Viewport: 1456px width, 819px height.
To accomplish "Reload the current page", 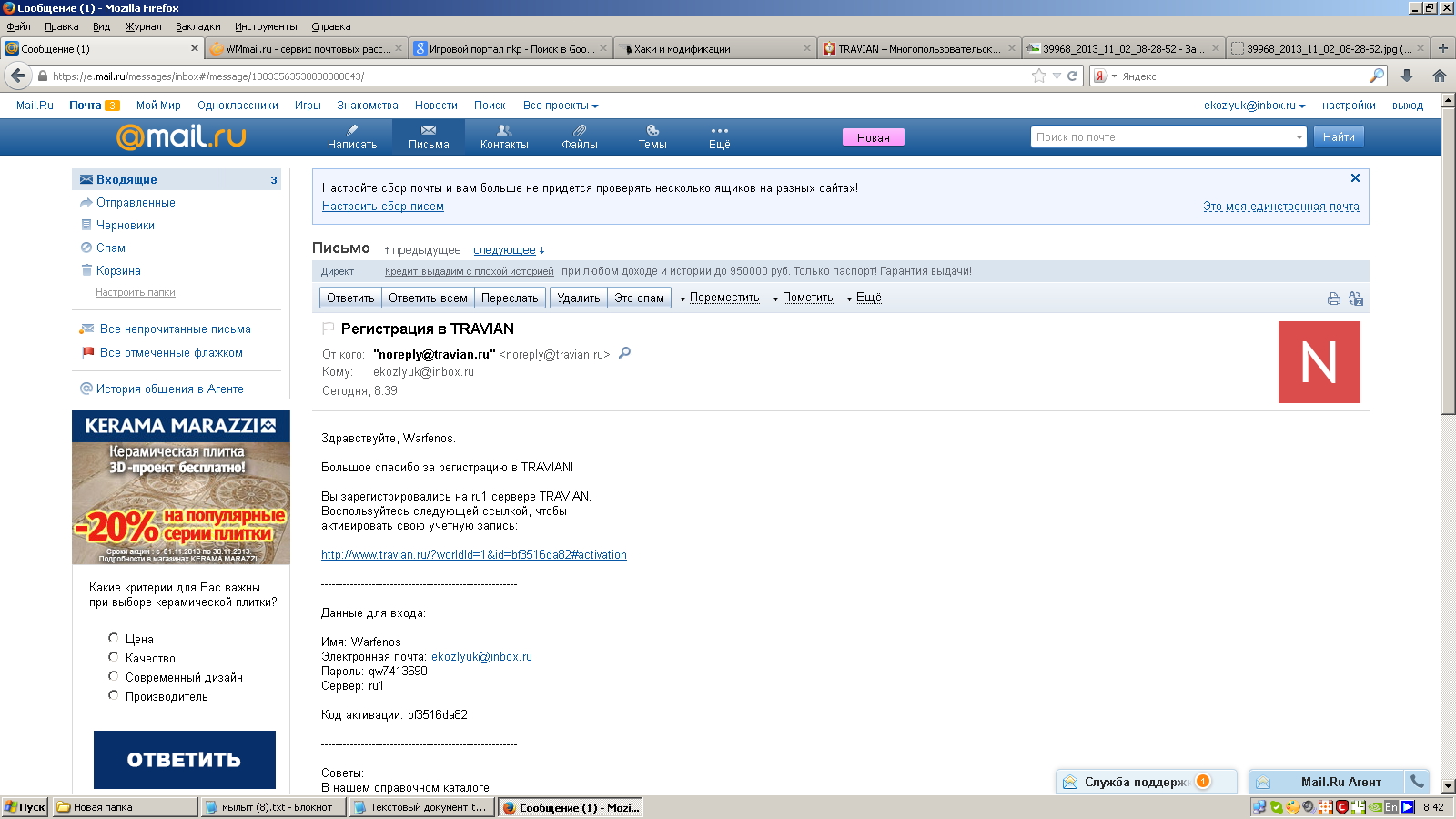I will (x=1072, y=76).
